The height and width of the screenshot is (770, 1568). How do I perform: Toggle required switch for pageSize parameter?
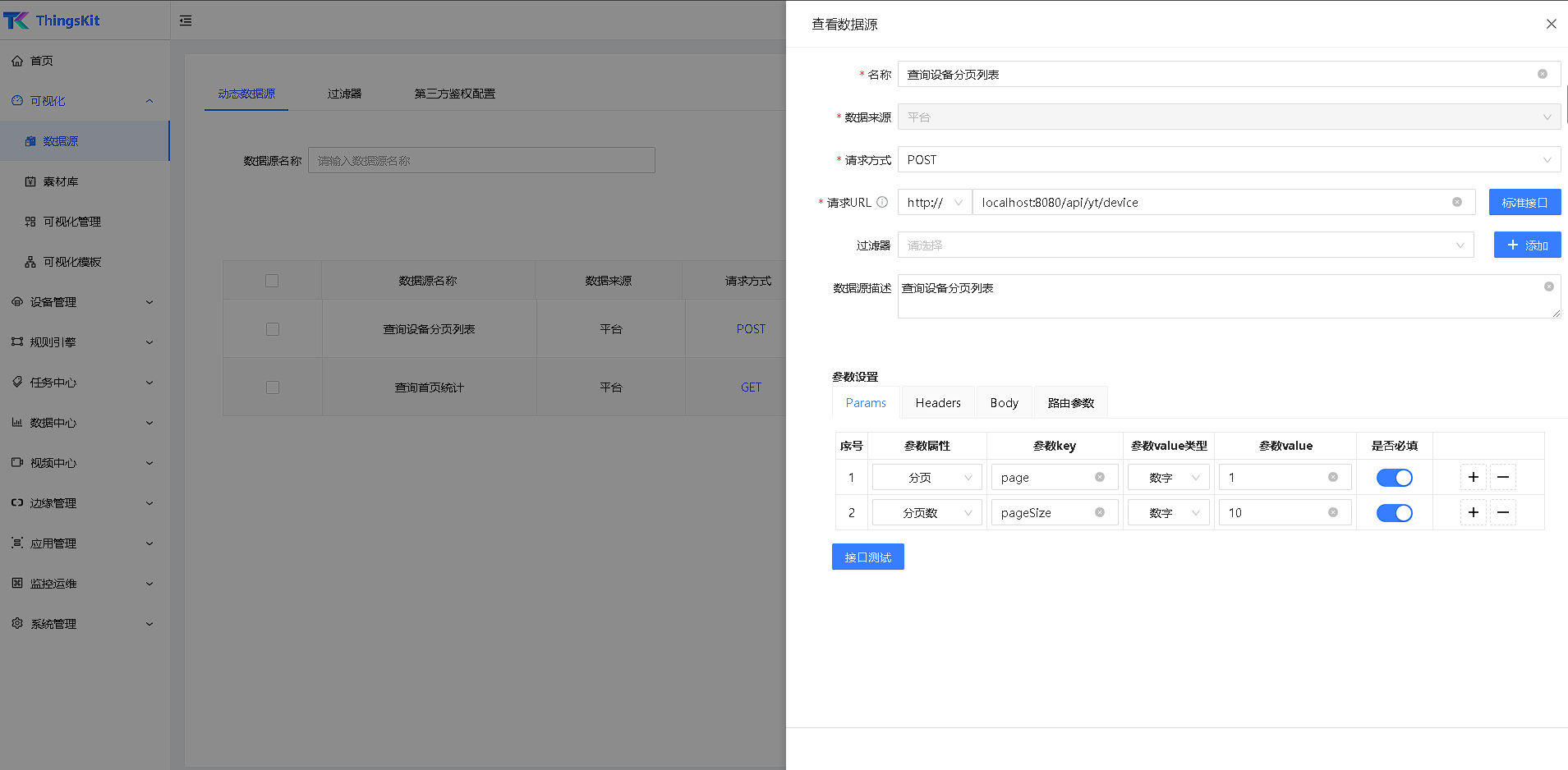1394,512
